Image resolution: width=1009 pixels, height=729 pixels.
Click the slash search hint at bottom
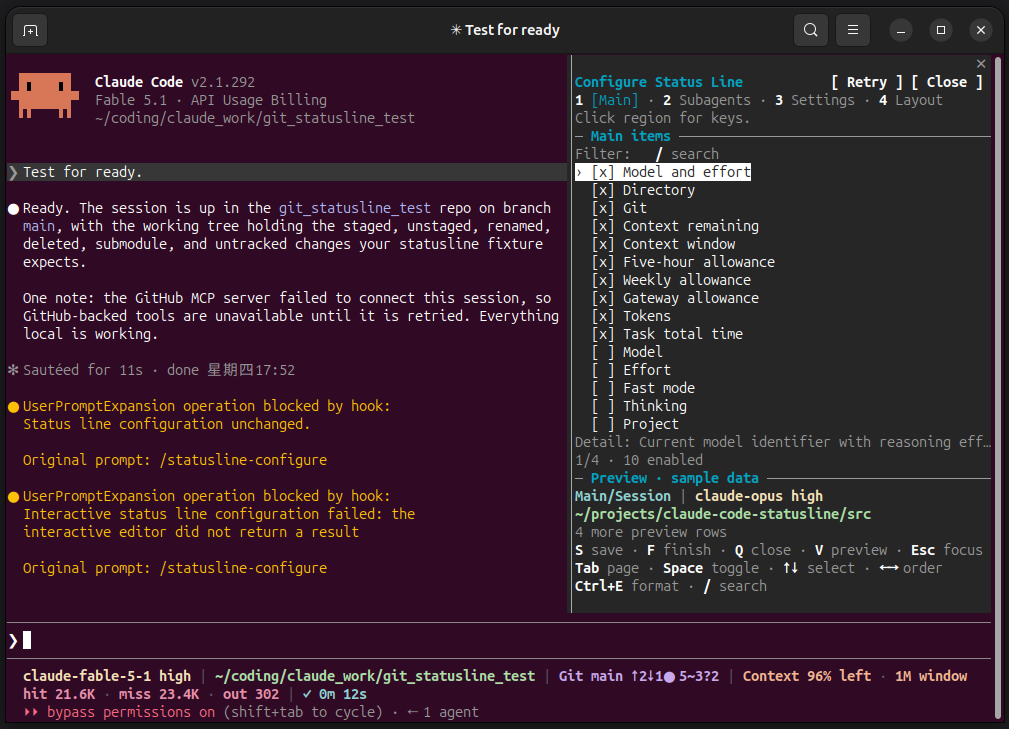[x=735, y=586]
